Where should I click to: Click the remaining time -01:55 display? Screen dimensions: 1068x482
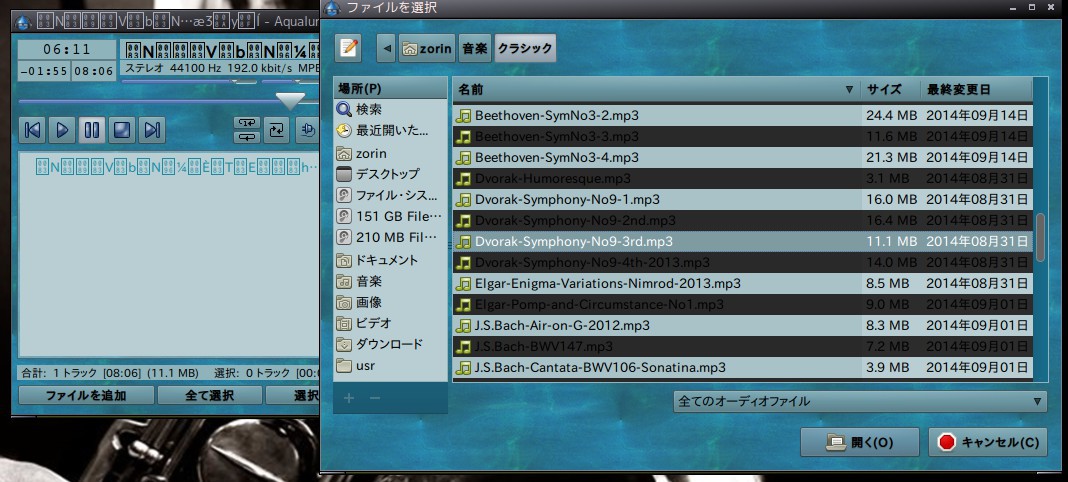coord(44,71)
